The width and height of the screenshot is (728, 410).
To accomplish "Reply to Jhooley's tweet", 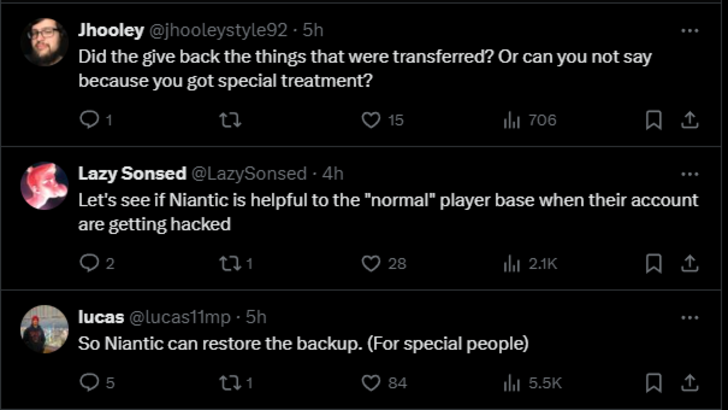I will click(89, 120).
